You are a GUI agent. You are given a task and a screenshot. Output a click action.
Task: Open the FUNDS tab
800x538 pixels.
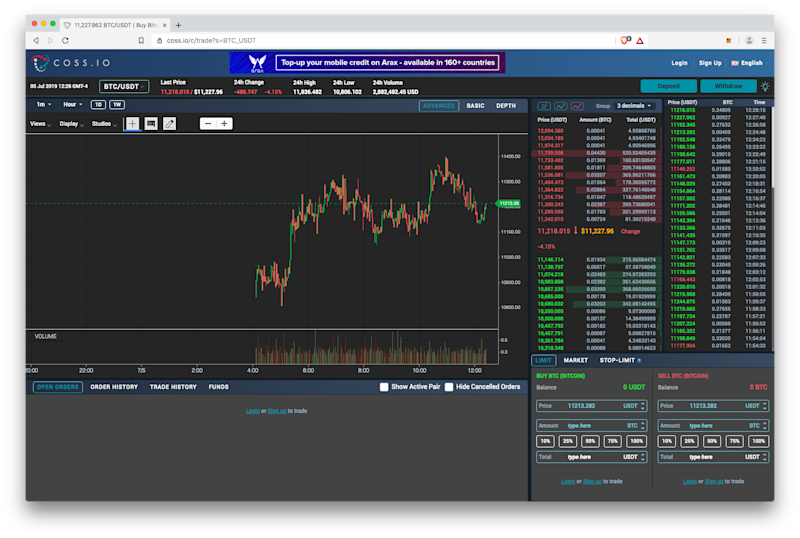coord(218,387)
